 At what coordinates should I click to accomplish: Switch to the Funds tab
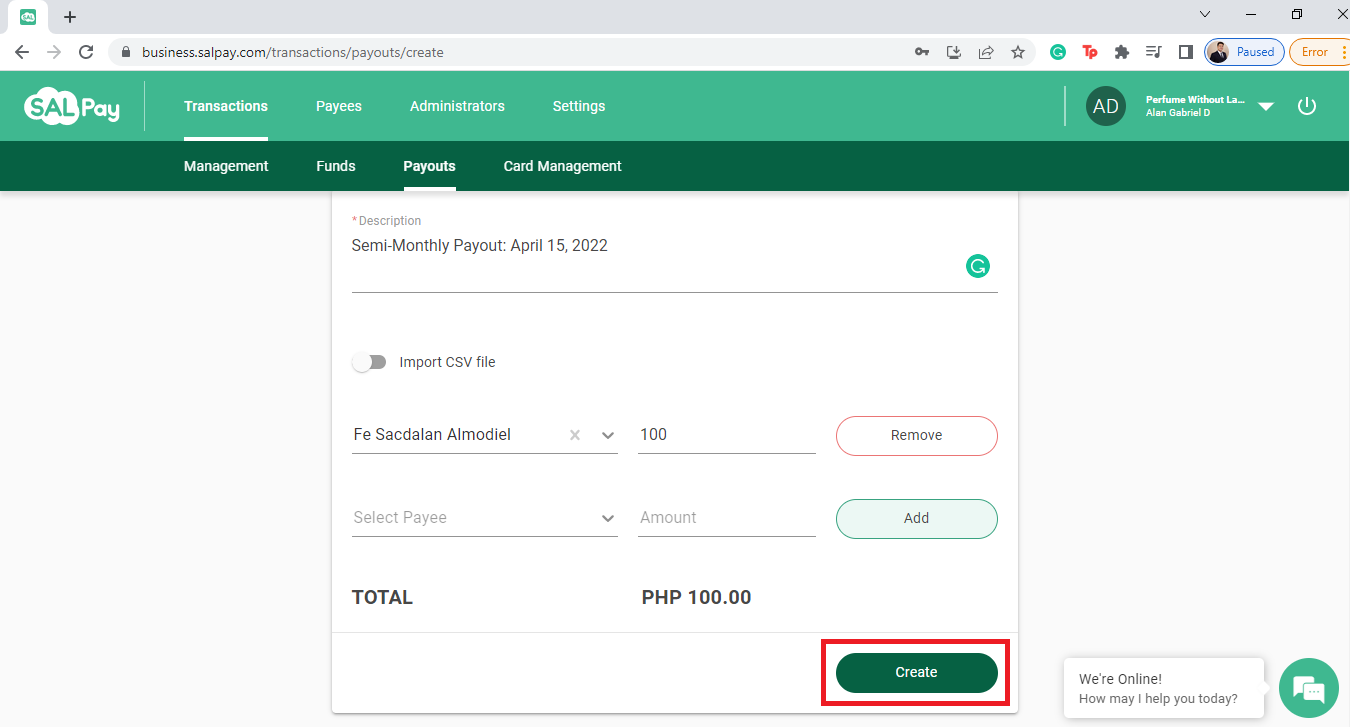(336, 166)
